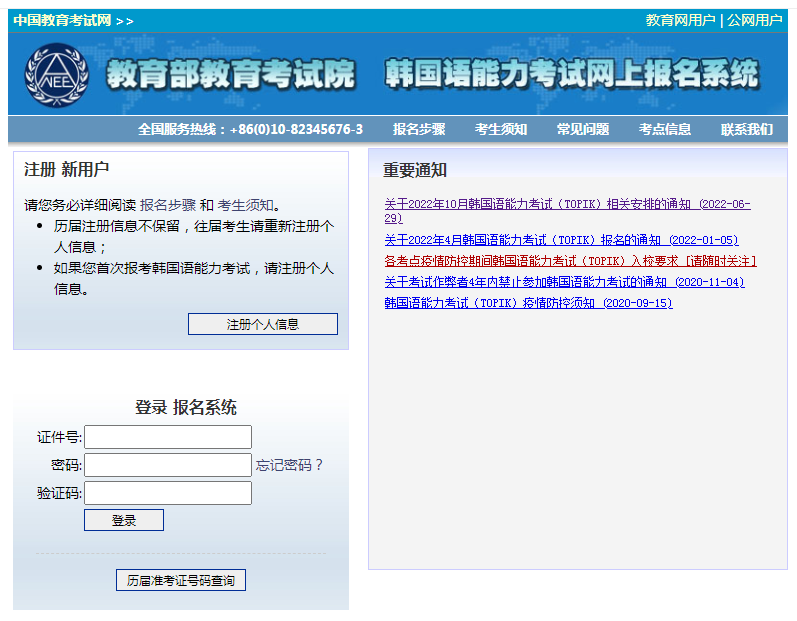Viewport: 797px width, 621px height.
Task: Switch to 教育网用户 access
Action: (680, 20)
